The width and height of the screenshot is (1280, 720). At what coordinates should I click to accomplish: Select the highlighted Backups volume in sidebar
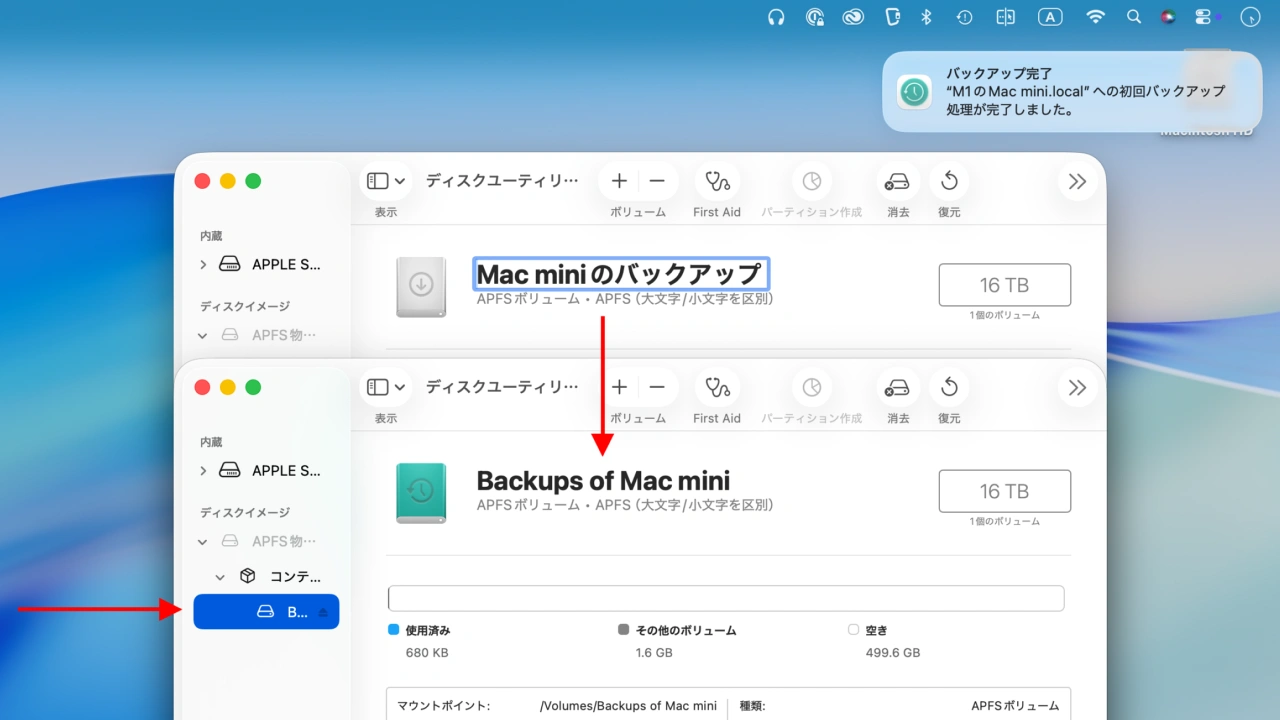pos(266,611)
